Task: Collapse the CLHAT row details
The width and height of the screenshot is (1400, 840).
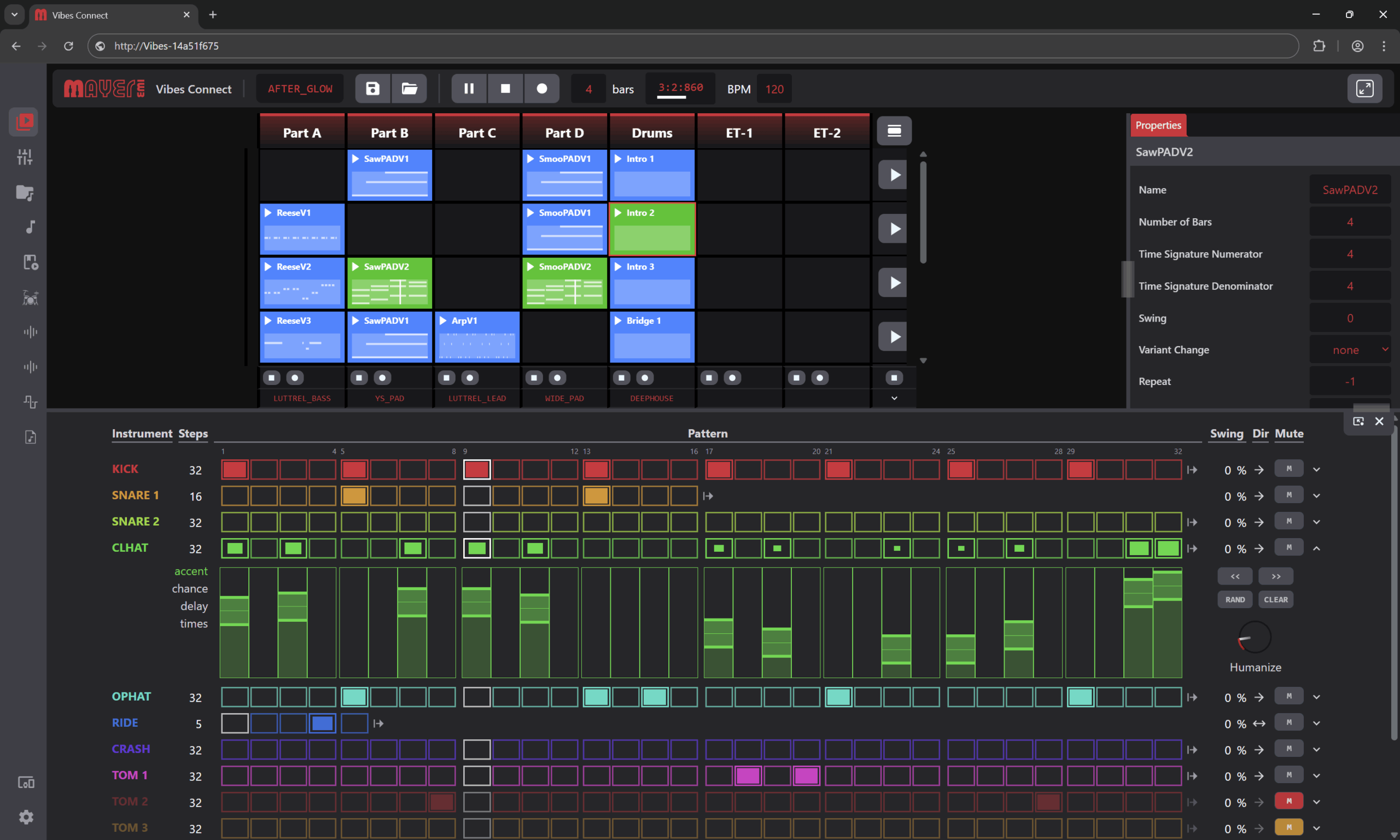Action: (1316, 549)
